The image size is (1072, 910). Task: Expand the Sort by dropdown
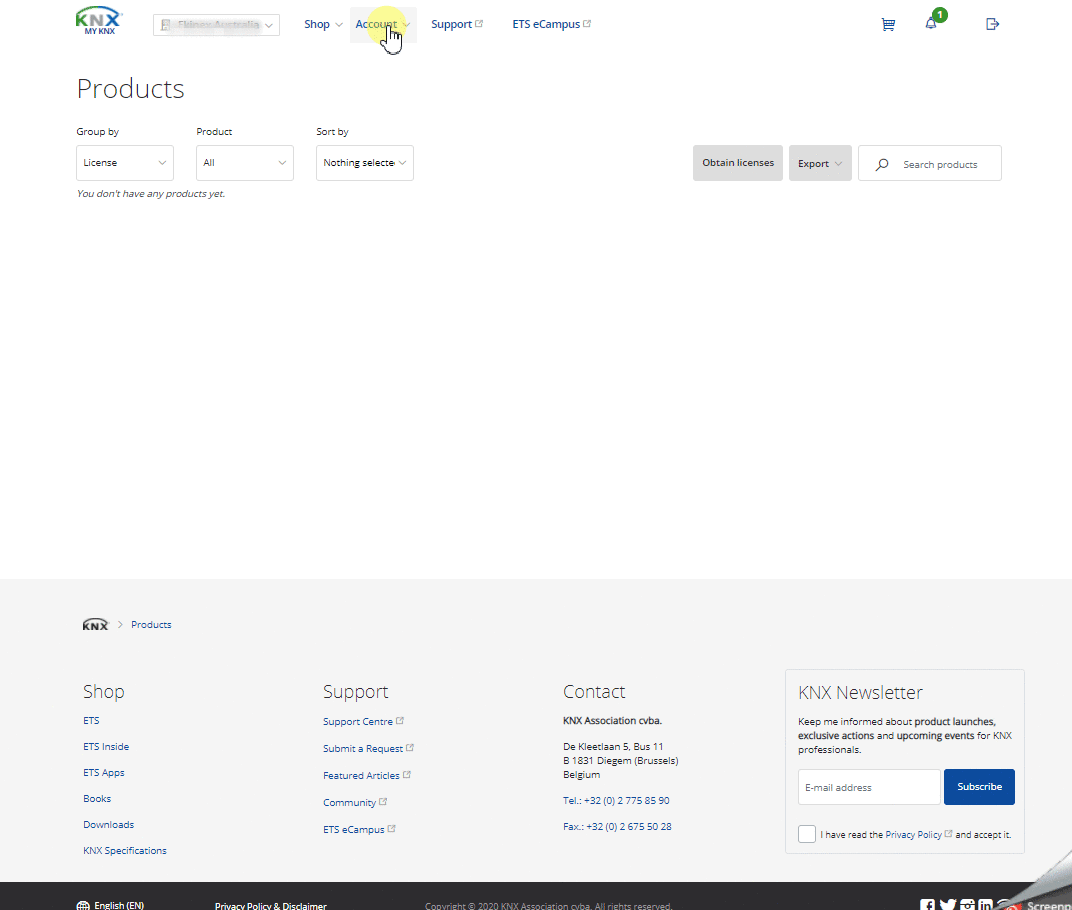point(364,163)
